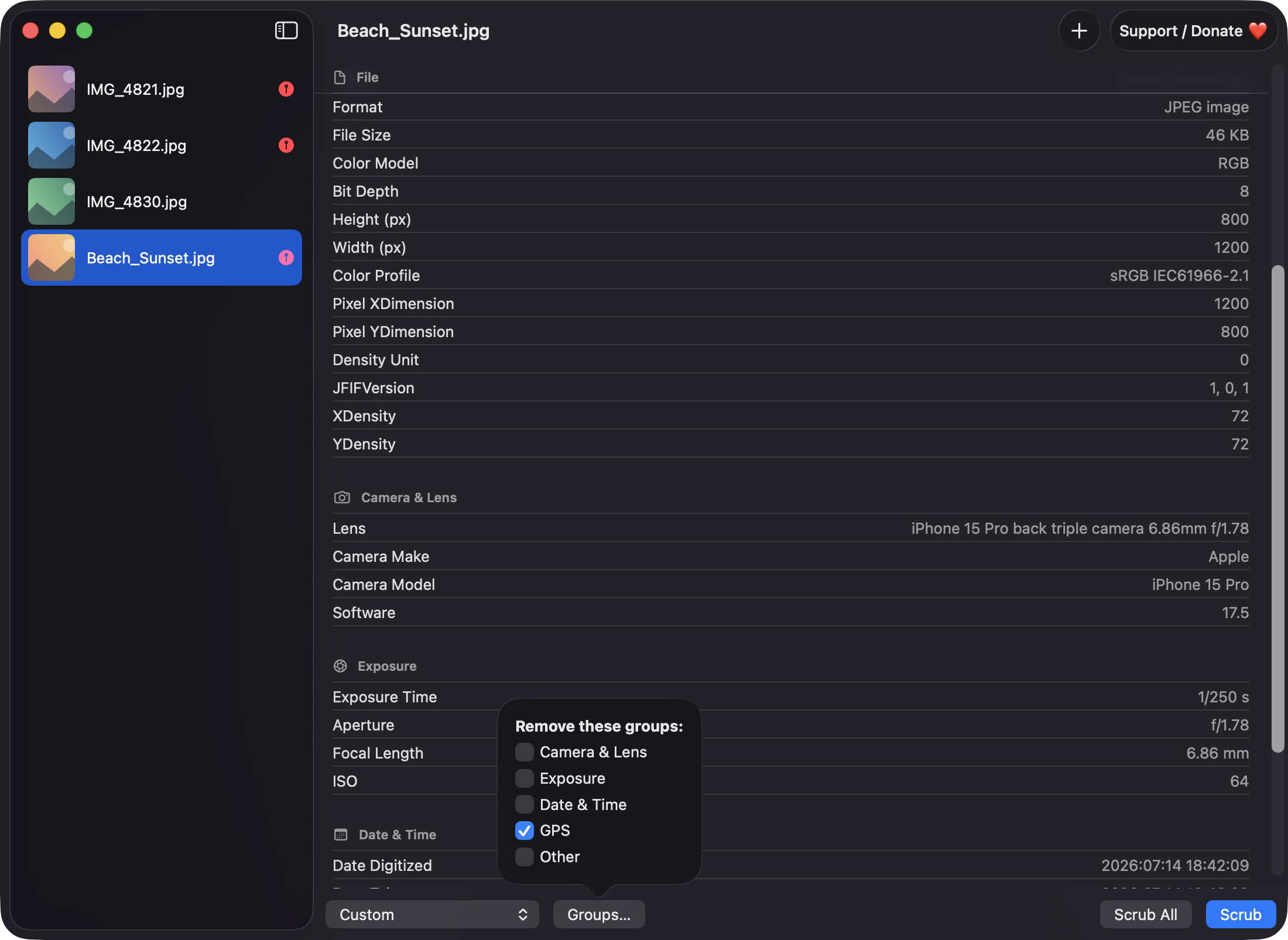1288x940 pixels.
Task: Click the File section document icon
Action: click(x=340, y=77)
